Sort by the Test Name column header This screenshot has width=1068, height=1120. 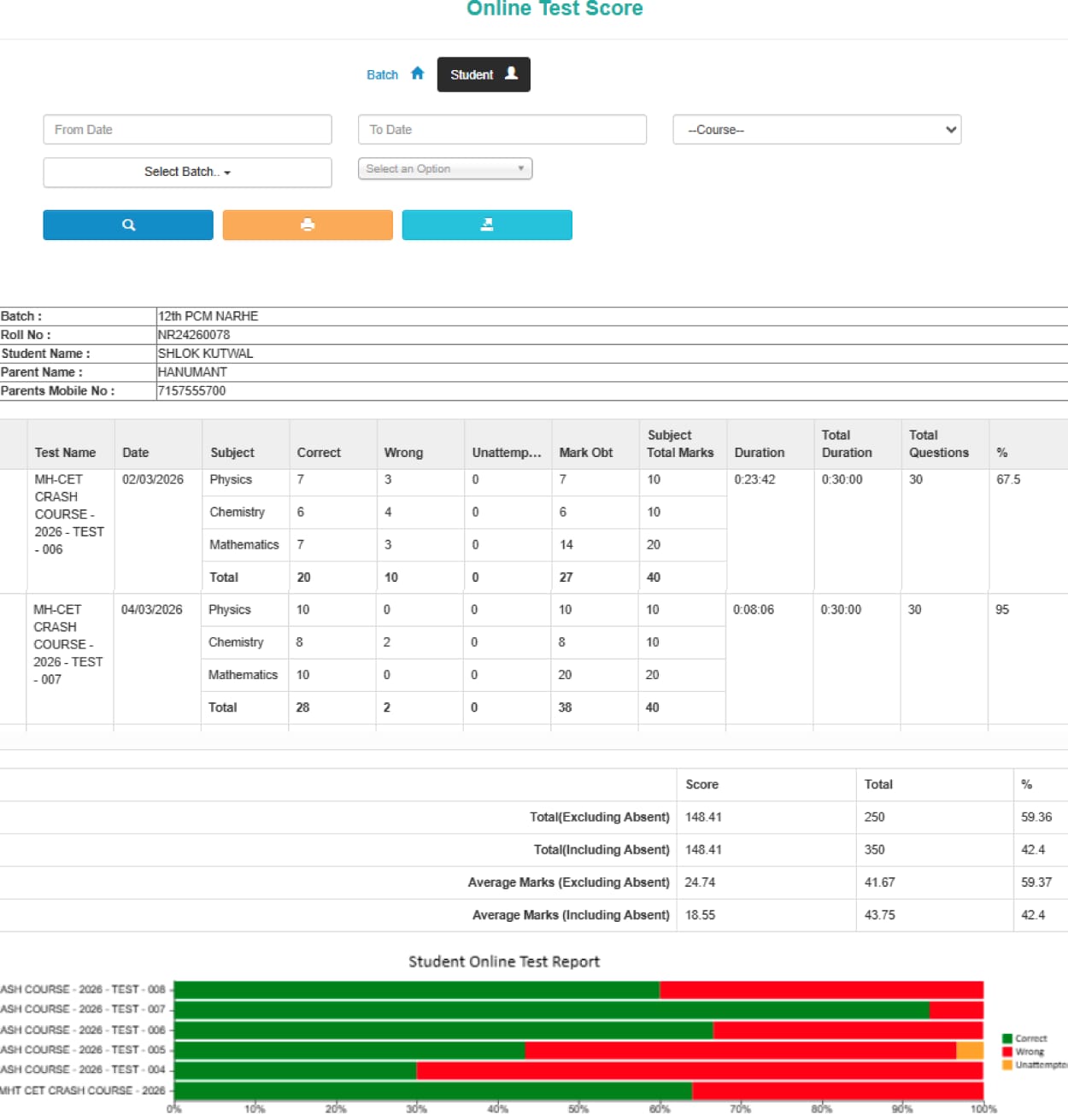click(x=66, y=453)
